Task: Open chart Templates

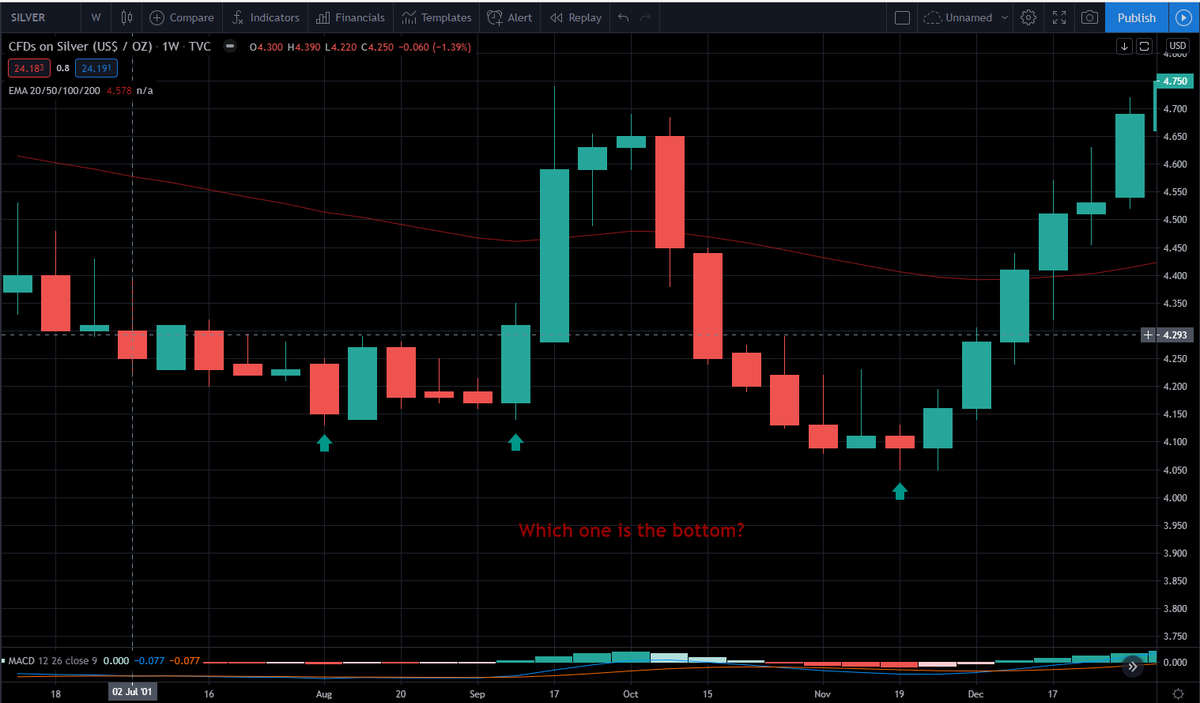Action: click(x=437, y=17)
